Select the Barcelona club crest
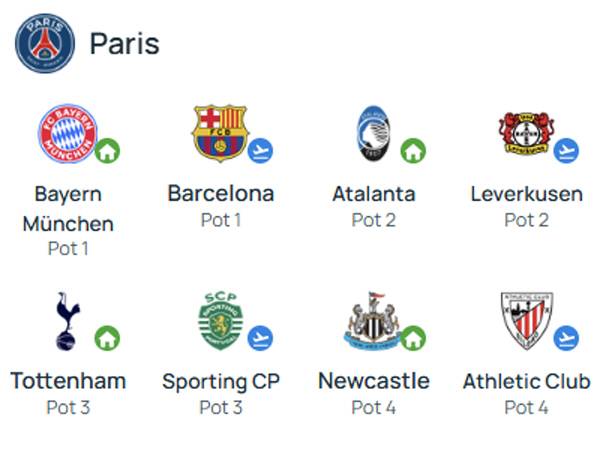600x459 pixels. tap(220, 133)
